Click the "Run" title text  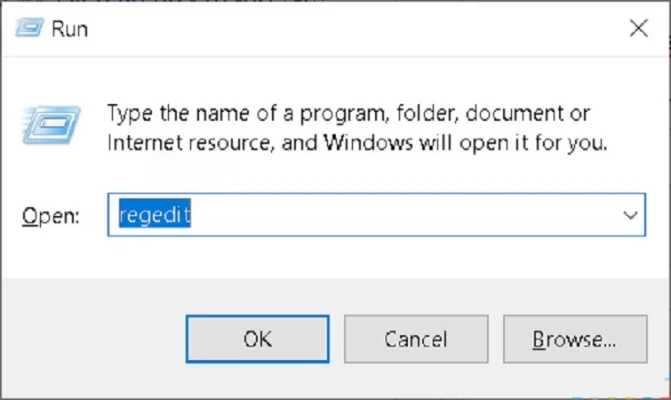[72, 29]
